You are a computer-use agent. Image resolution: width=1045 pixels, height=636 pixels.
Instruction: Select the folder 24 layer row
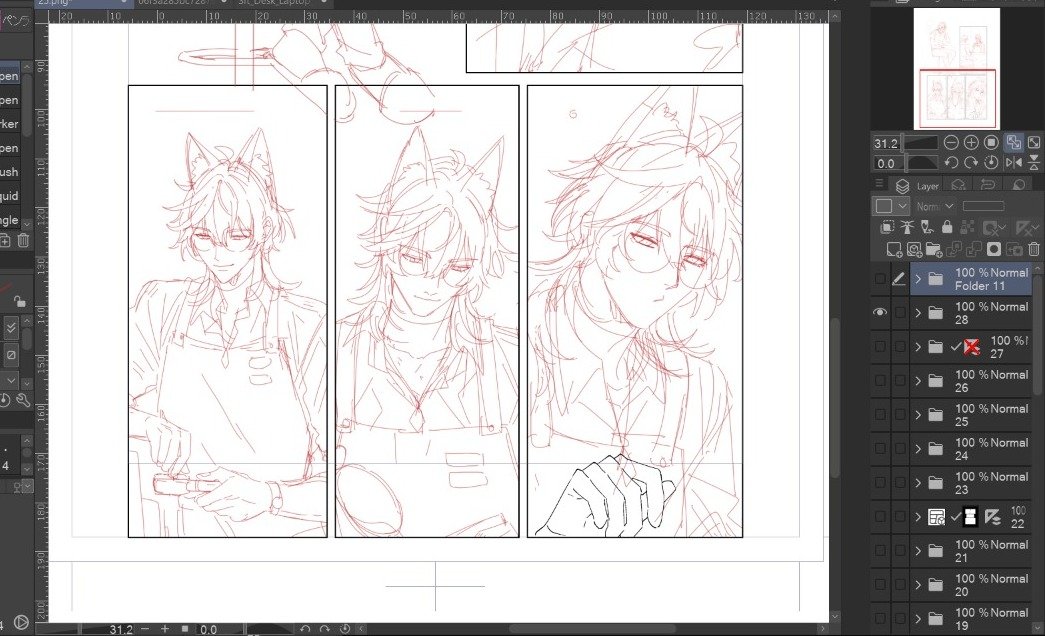(x=970, y=449)
